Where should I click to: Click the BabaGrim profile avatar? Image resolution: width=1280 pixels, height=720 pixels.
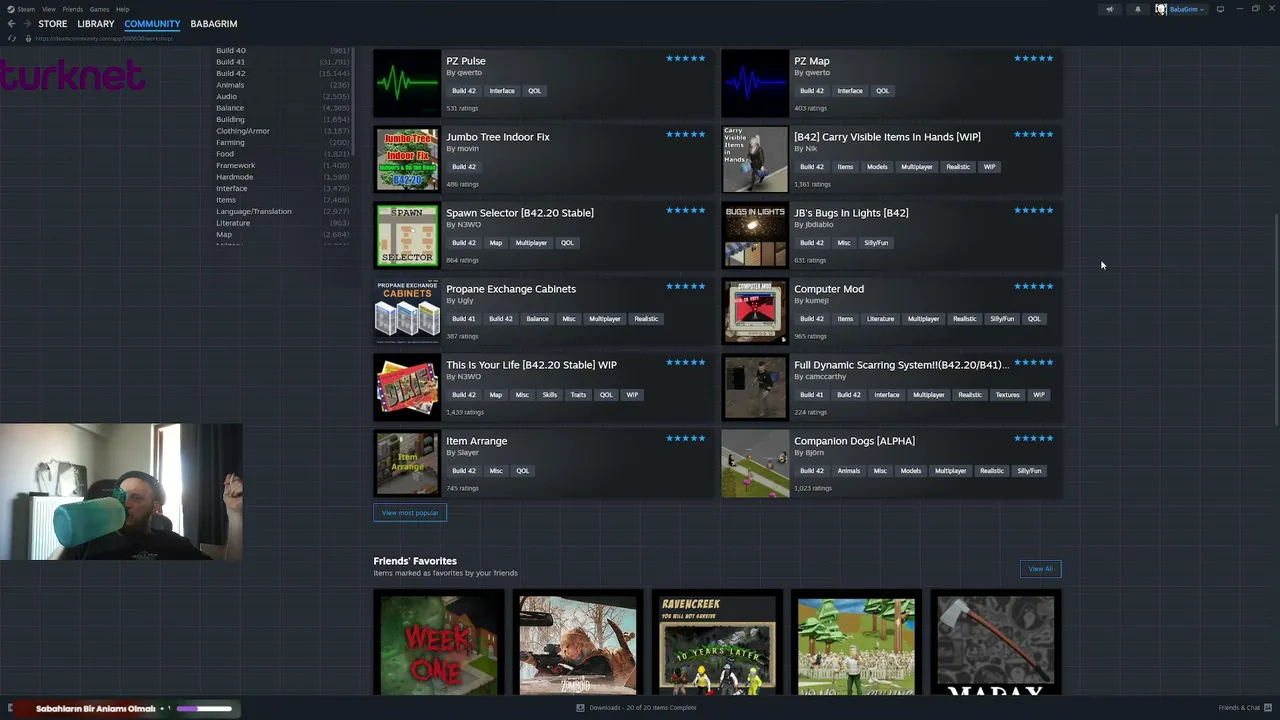tap(1161, 9)
